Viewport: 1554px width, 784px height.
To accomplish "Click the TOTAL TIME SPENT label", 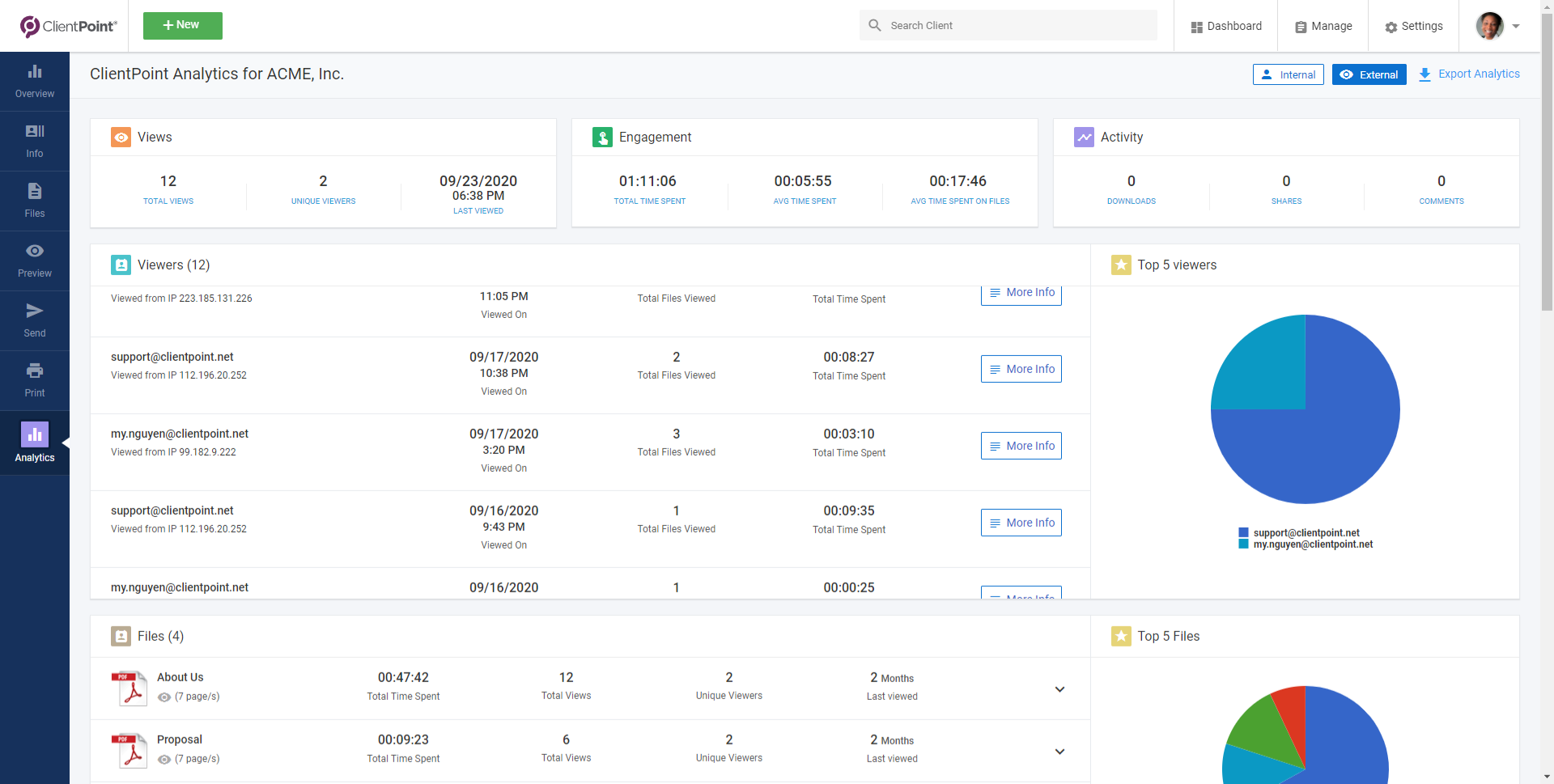I will (x=650, y=201).
